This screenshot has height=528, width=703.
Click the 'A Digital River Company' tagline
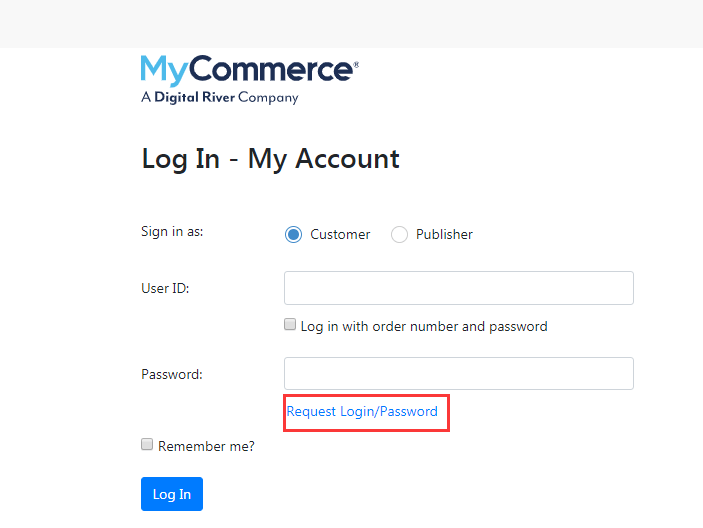220,97
